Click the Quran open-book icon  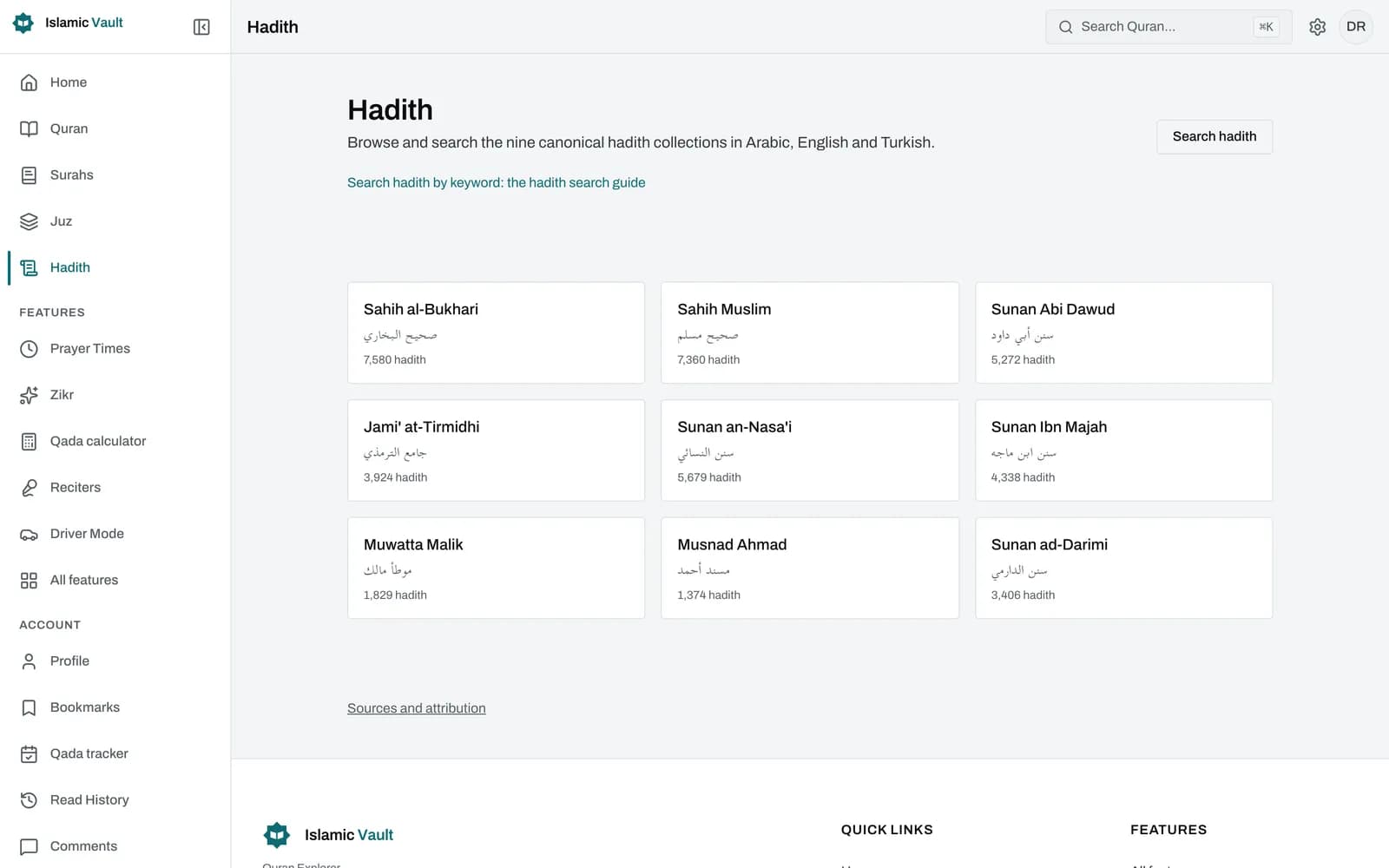point(29,128)
